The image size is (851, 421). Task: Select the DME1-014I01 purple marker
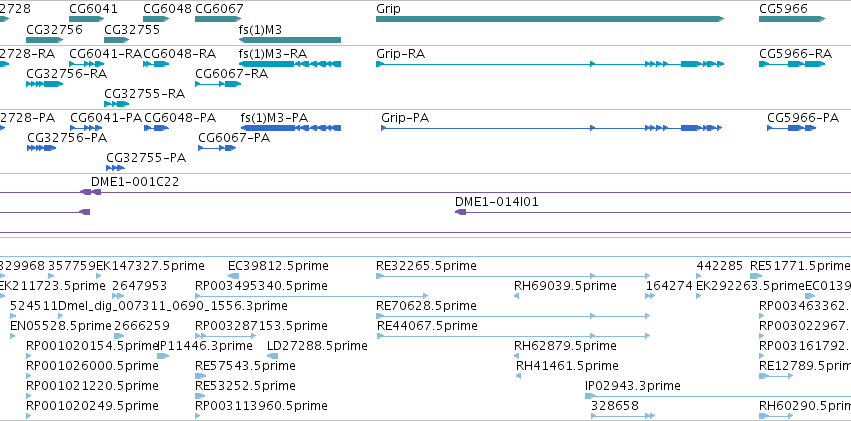point(460,212)
